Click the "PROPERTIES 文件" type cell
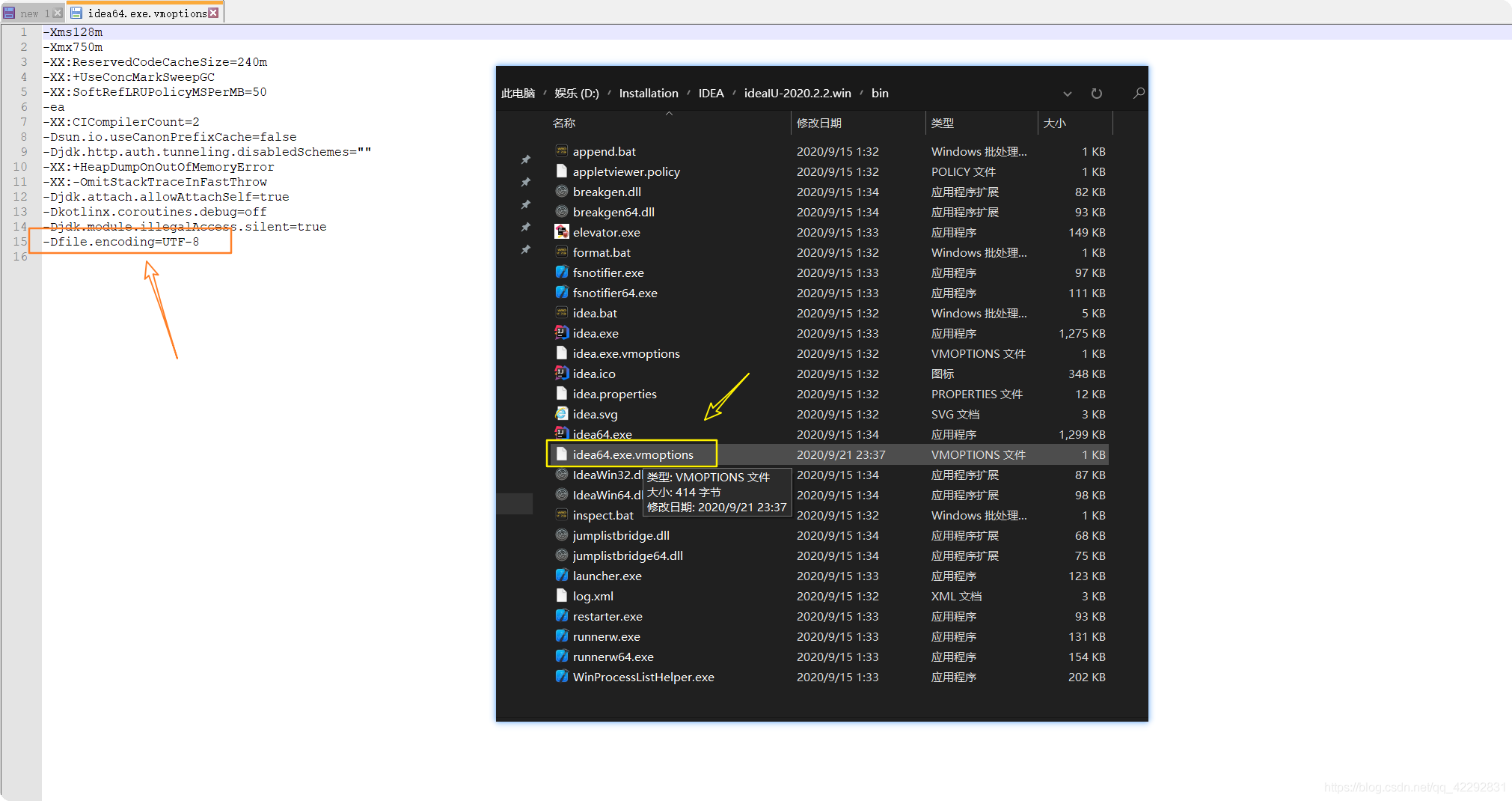This screenshot has width=1512, height=801. [x=977, y=394]
